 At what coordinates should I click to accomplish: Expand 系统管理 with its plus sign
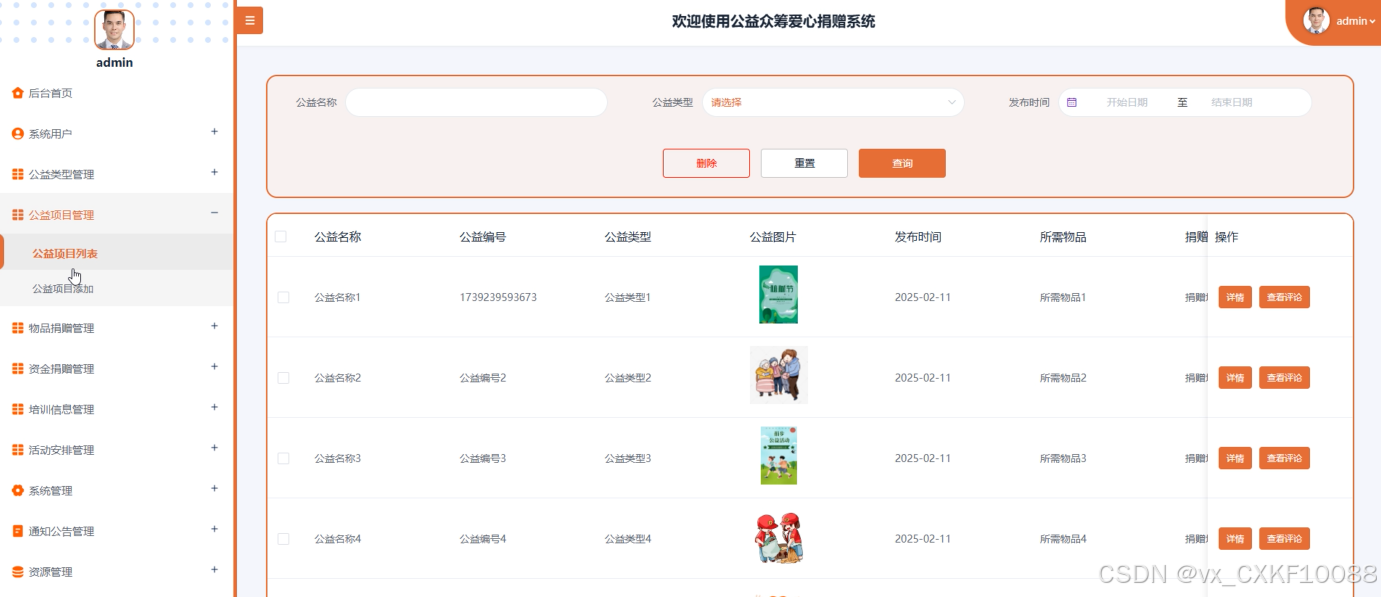click(214, 489)
